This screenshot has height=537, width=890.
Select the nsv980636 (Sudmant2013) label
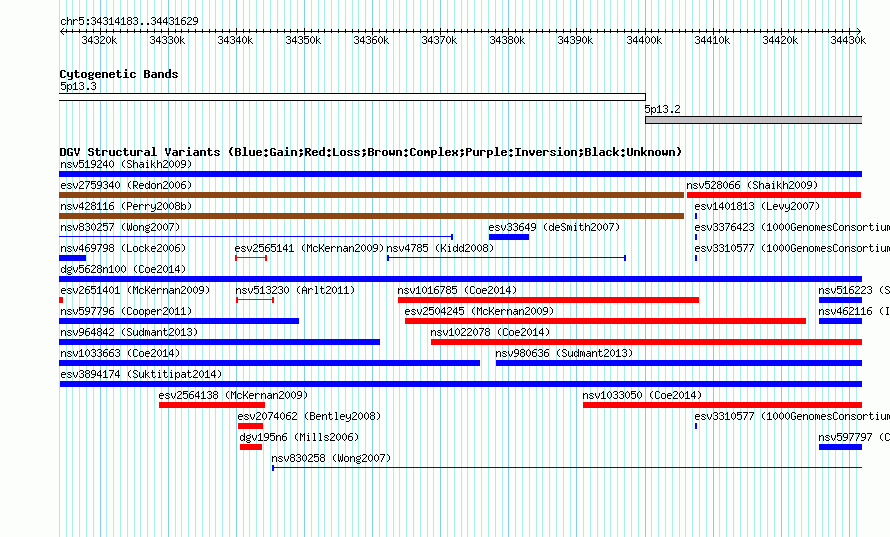(564, 353)
